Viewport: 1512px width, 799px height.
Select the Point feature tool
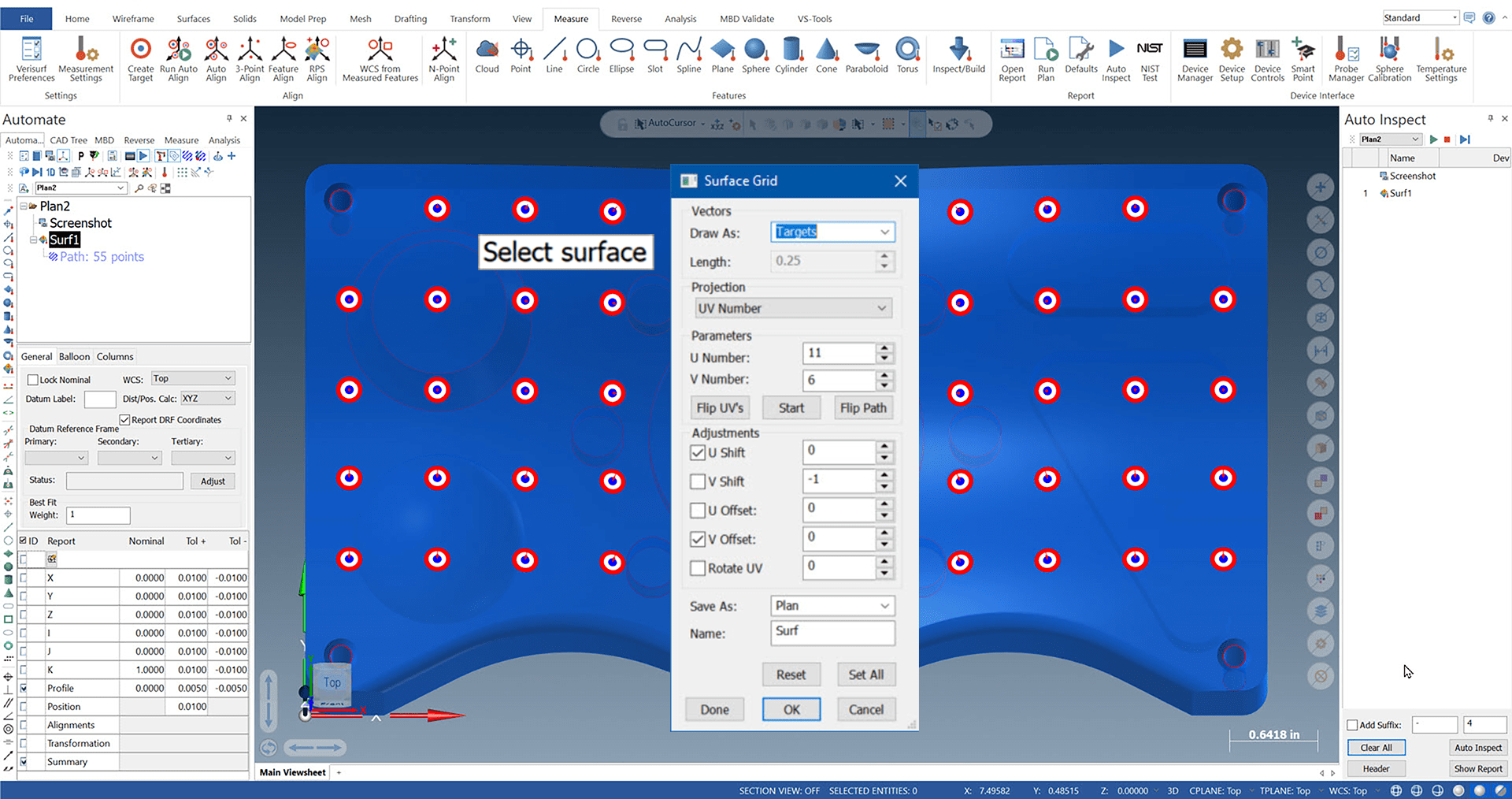point(521,55)
